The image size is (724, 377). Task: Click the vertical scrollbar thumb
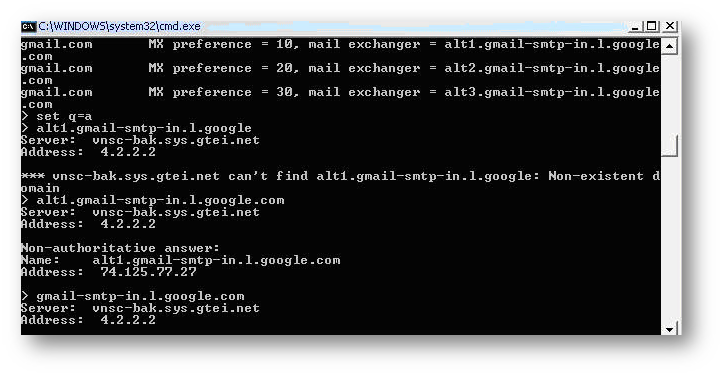[x=670, y=146]
